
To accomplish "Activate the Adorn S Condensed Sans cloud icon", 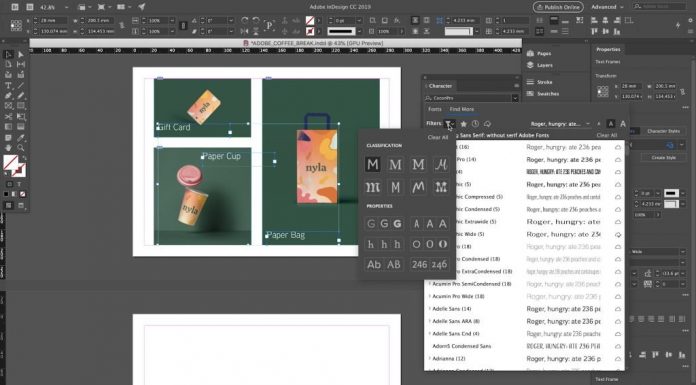I will click(x=618, y=346).
